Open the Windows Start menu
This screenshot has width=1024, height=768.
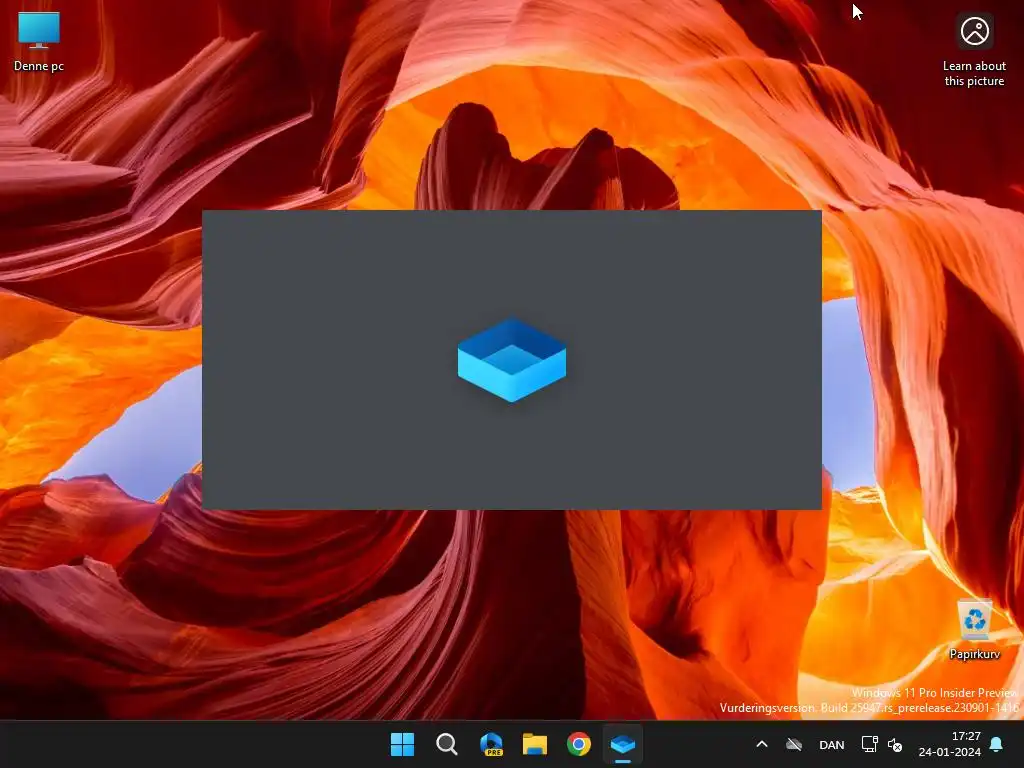click(x=402, y=744)
